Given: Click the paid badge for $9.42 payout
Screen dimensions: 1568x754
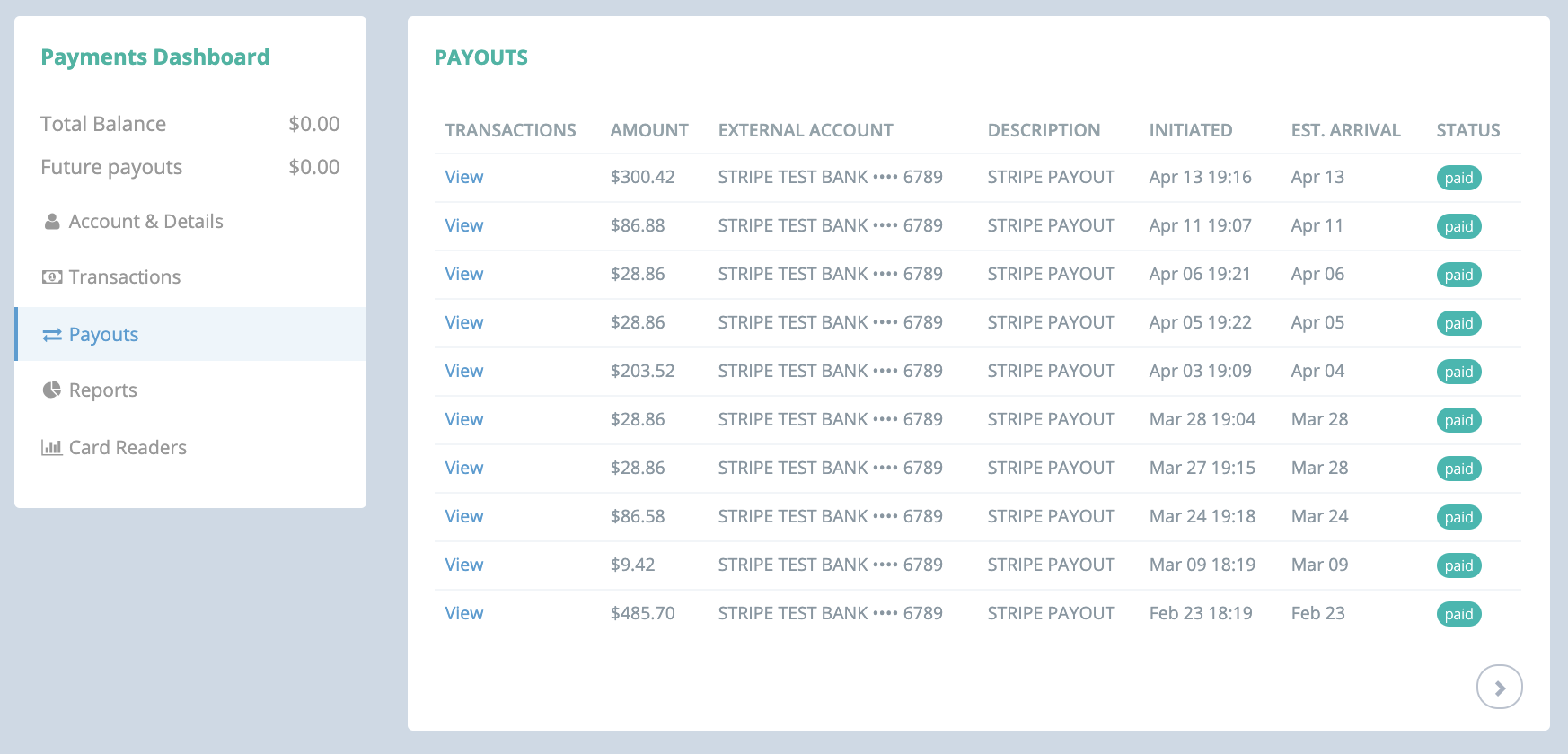Looking at the screenshot, I should pos(1458,565).
